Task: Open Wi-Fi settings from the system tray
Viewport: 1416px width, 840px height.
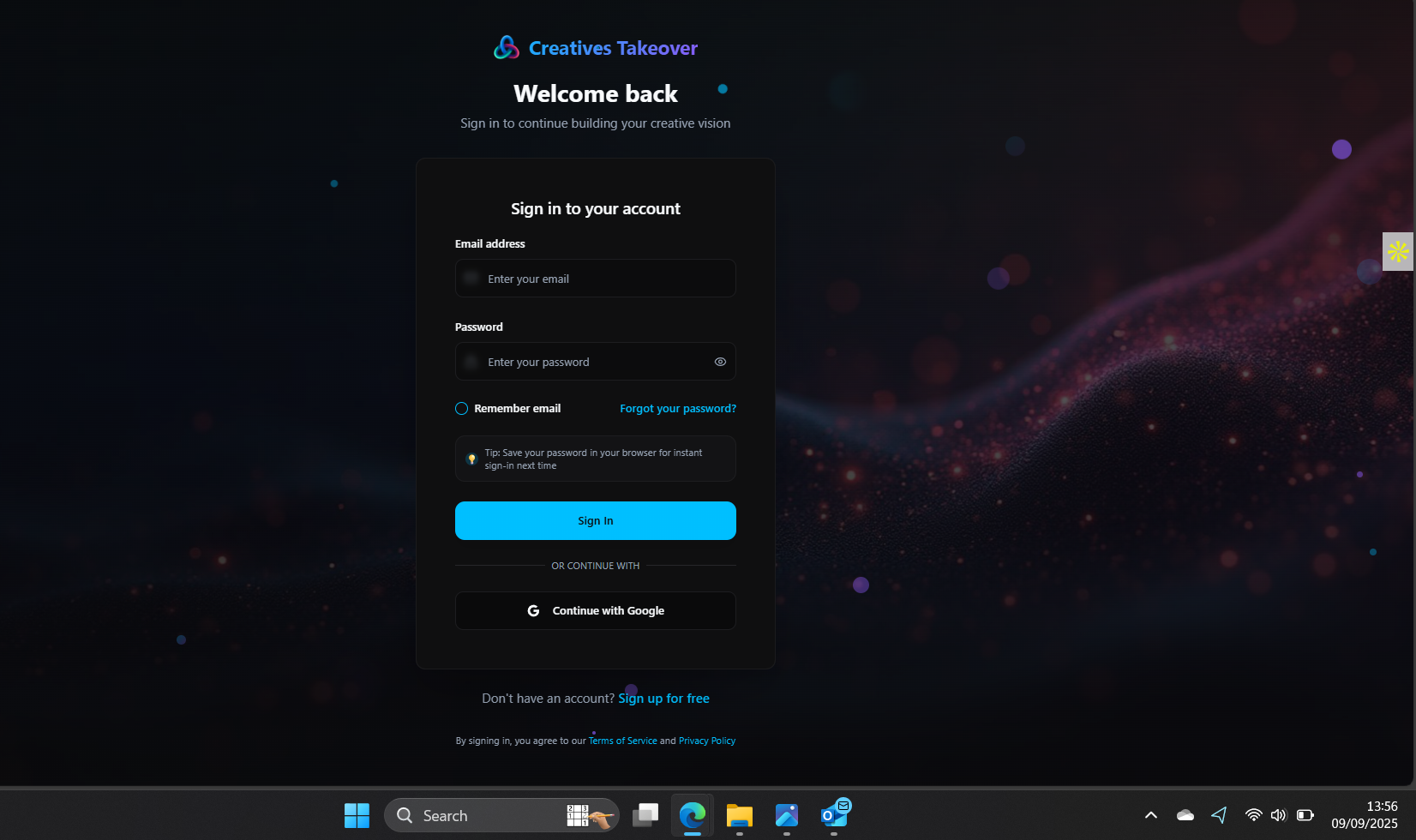Action: (x=1253, y=815)
